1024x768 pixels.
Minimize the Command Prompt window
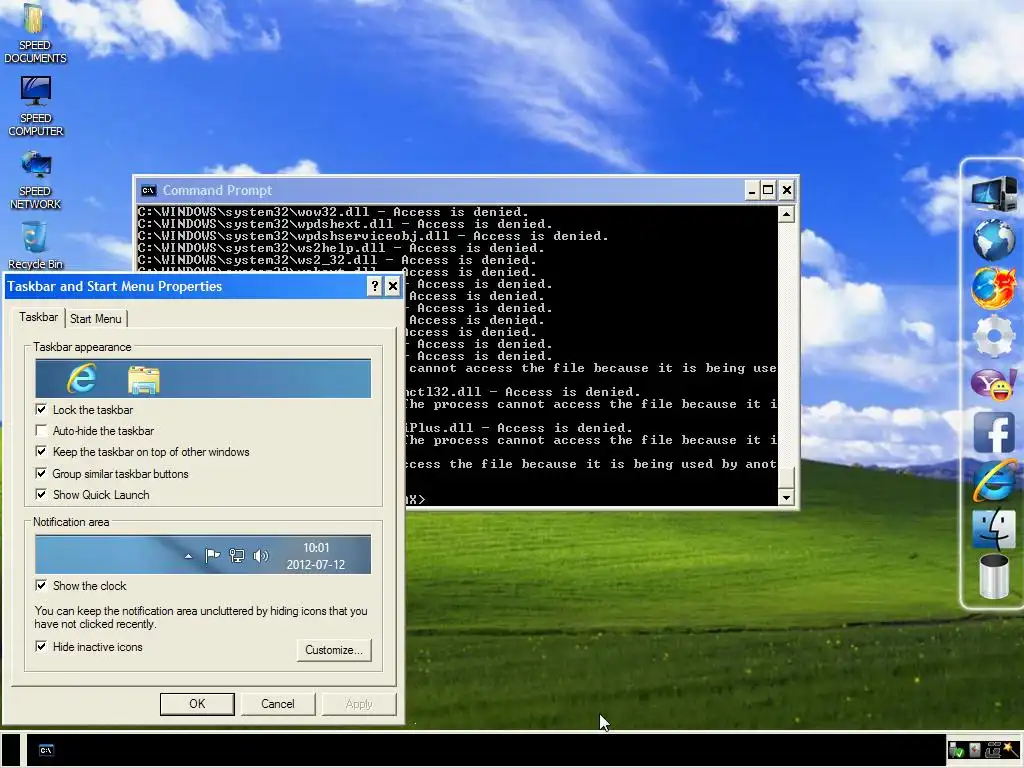coord(752,190)
